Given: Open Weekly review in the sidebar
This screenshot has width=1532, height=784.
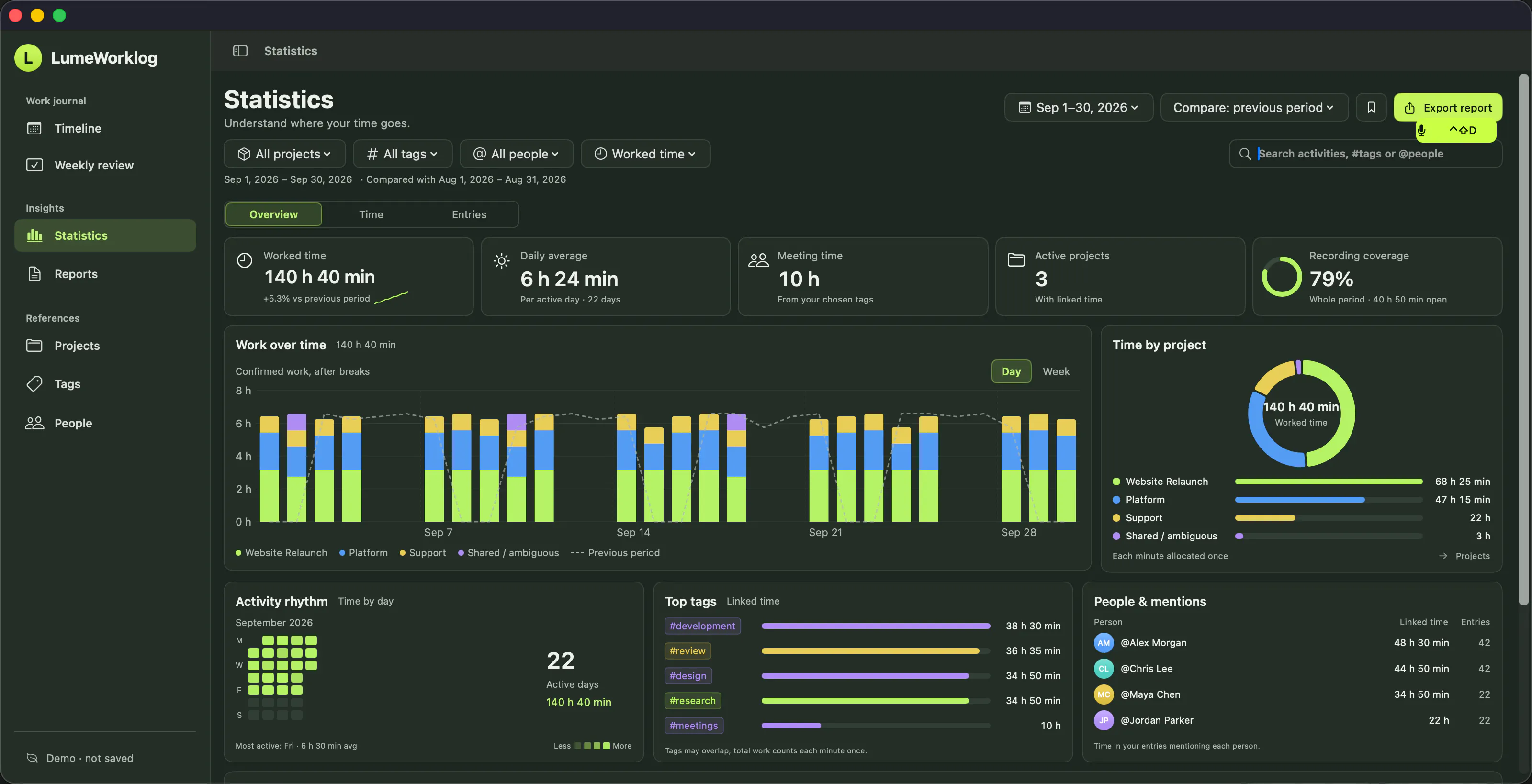Looking at the screenshot, I should [105, 165].
